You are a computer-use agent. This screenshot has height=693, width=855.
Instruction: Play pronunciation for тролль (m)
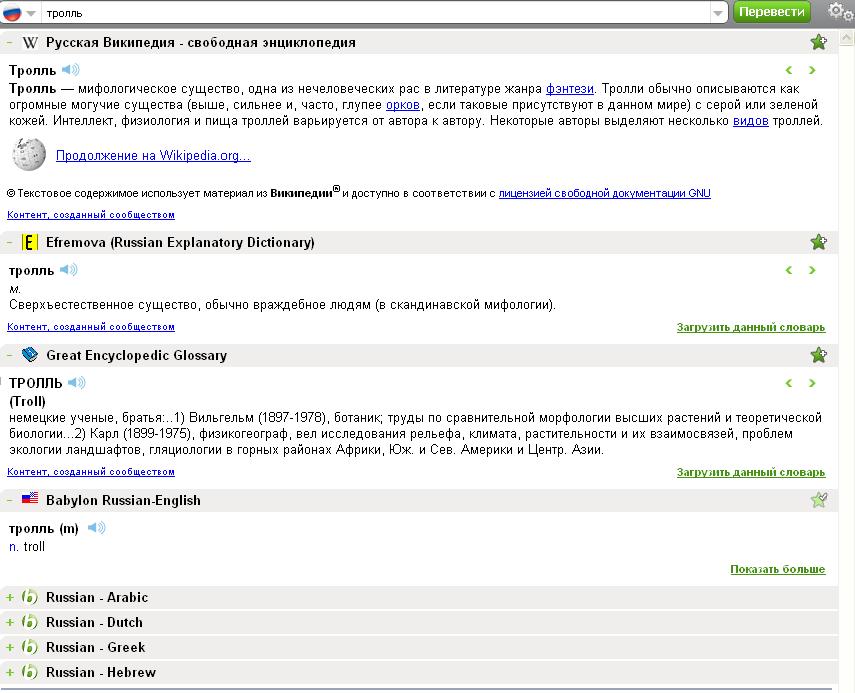[x=97, y=528]
